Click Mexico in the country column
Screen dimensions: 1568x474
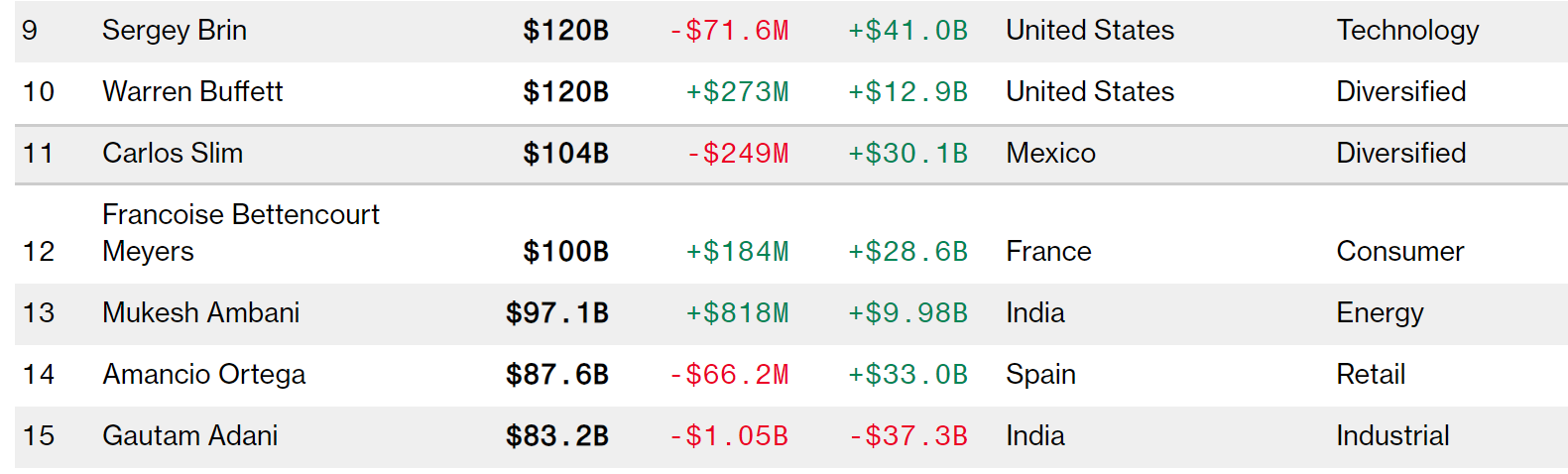[x=1051, y=154]
